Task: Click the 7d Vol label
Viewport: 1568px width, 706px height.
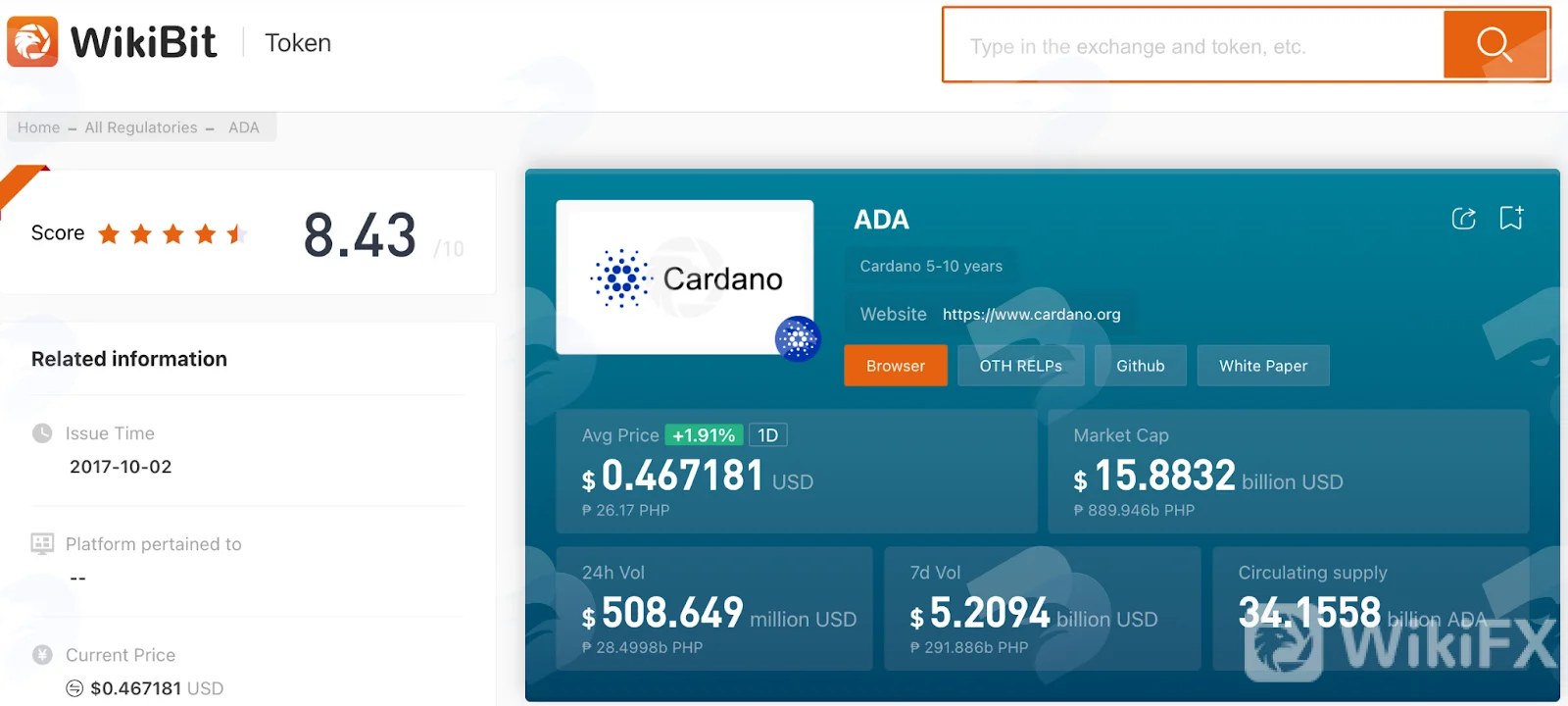Action: (935, 573)
